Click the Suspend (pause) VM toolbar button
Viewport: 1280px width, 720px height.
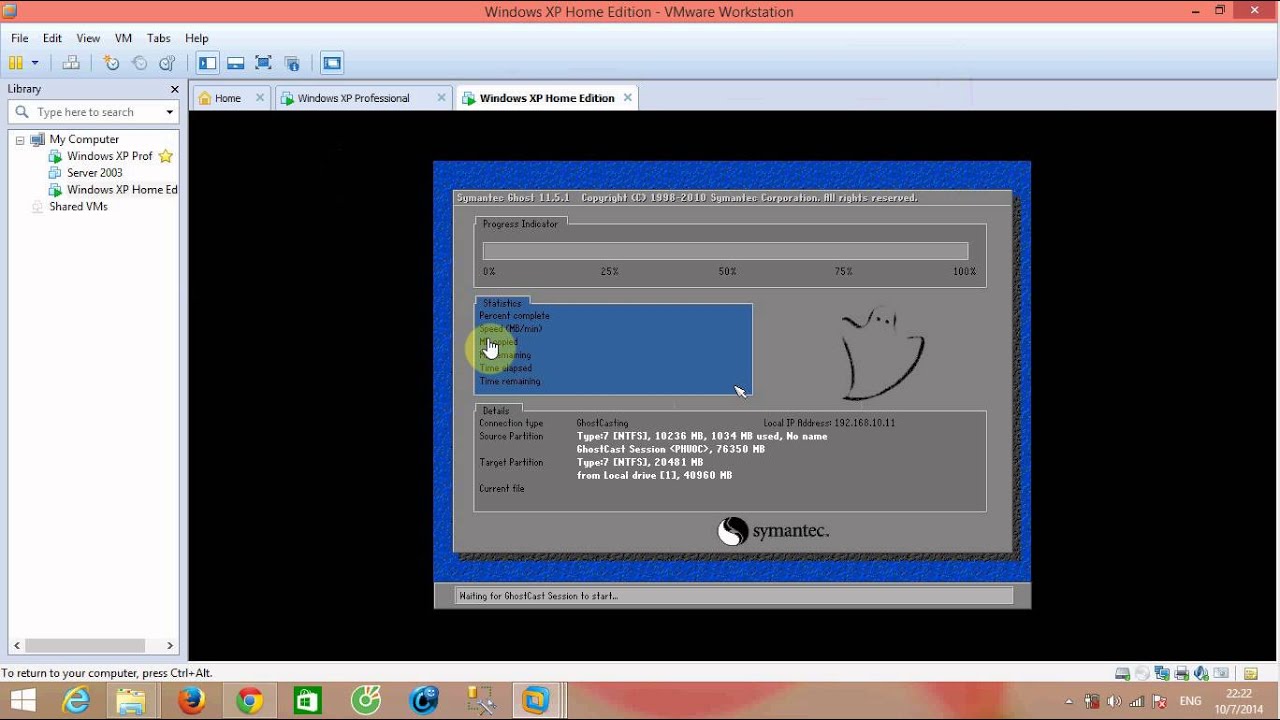[x=15, y=63]
